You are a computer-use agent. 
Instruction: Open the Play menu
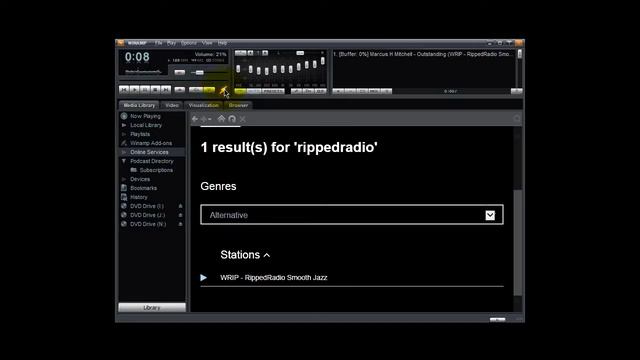(x=171, y=43)
